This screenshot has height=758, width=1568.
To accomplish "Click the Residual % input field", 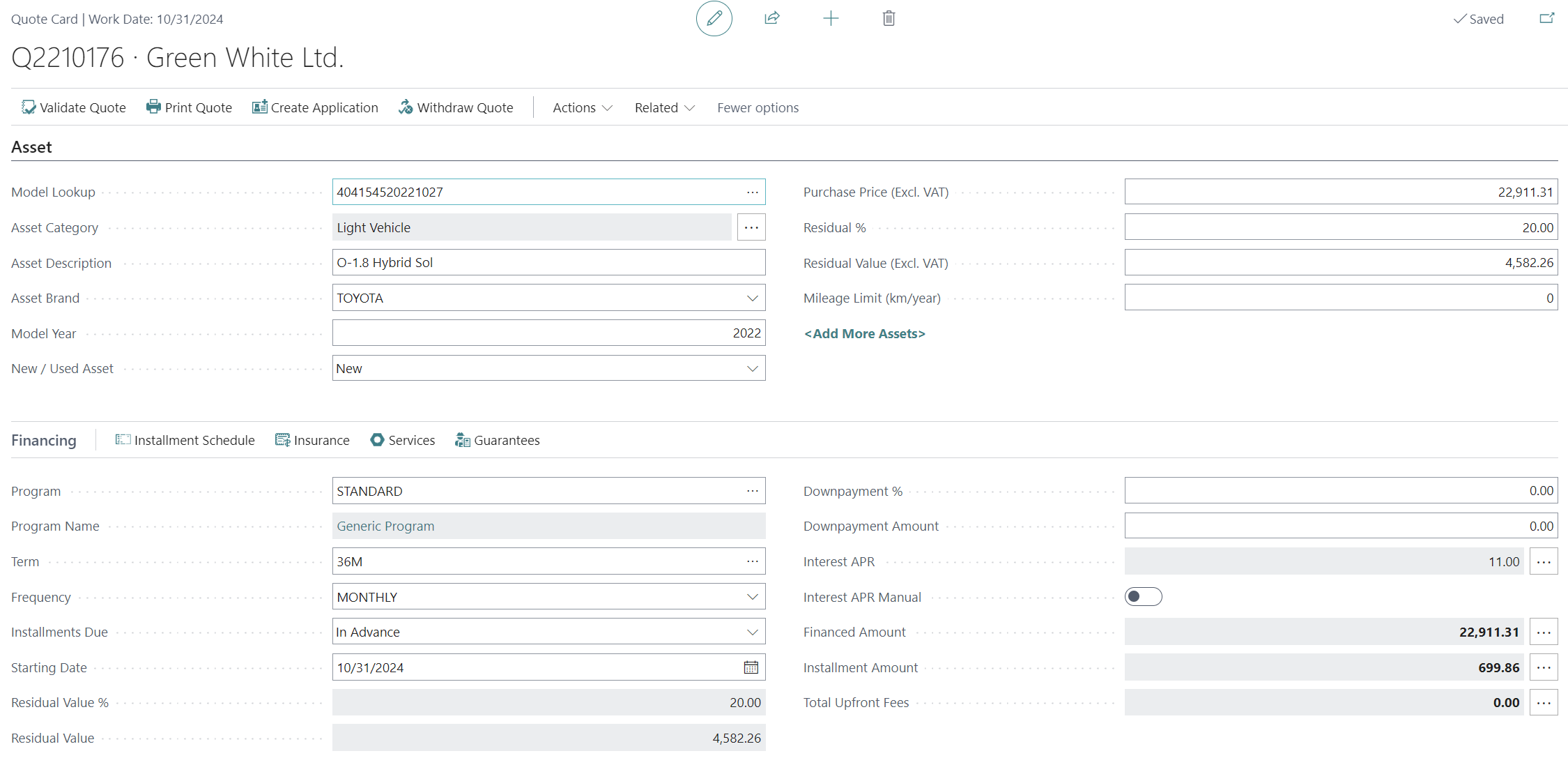I will coord(1341,227).
